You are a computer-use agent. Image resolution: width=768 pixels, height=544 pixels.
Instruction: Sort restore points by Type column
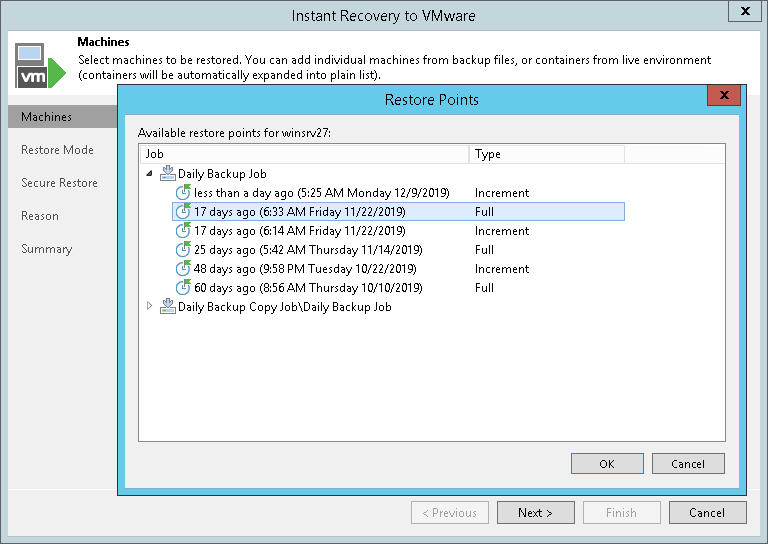pos(546,154)
